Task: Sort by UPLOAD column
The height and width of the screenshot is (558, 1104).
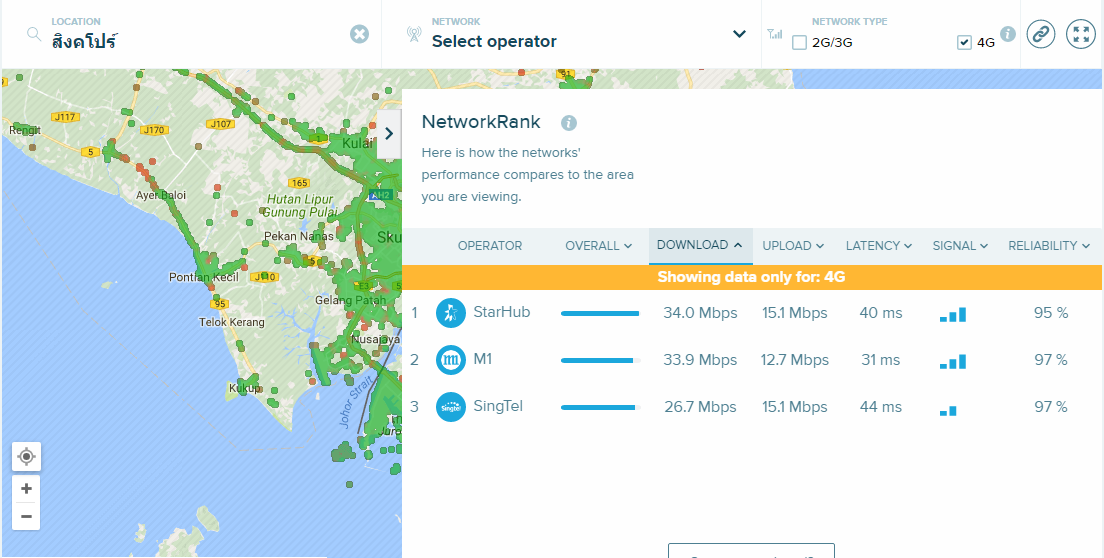Action: [794, 246]
